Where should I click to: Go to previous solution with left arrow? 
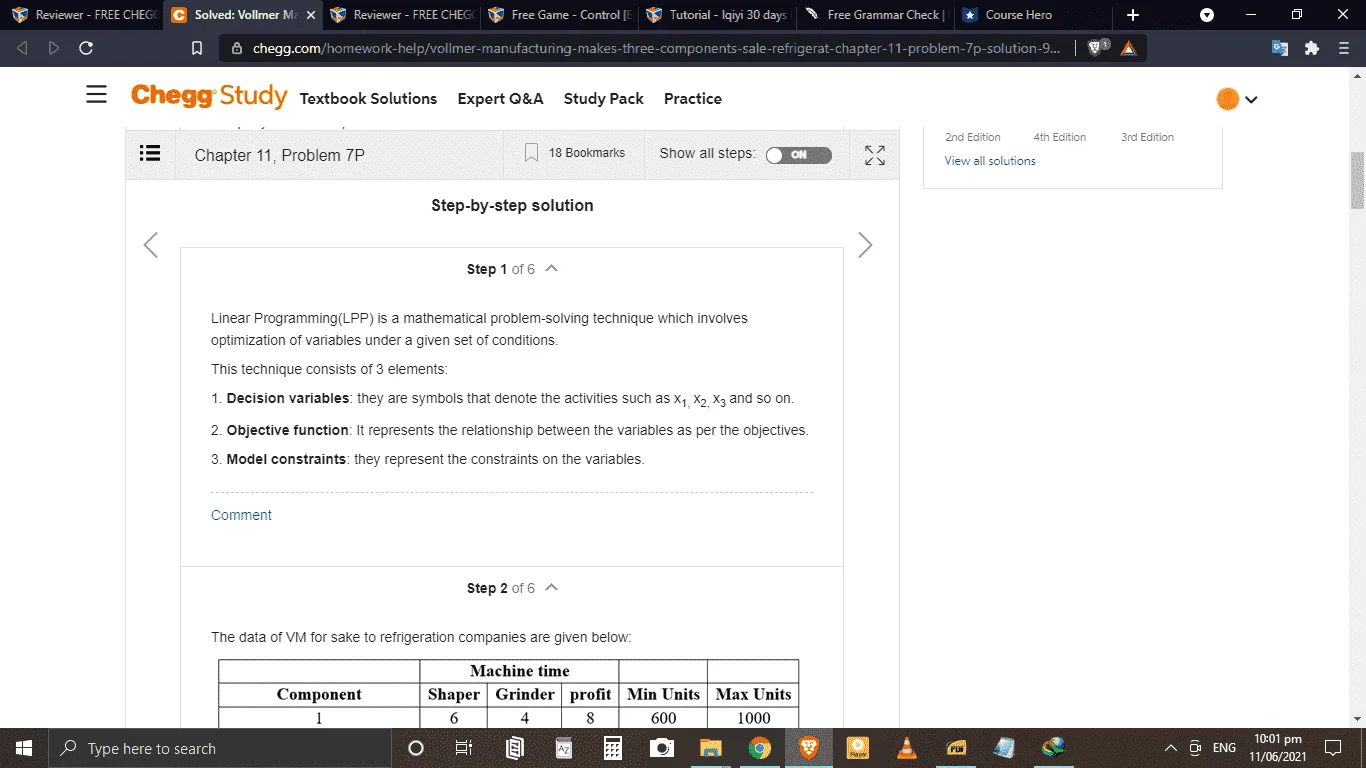(x=151, y=245)
